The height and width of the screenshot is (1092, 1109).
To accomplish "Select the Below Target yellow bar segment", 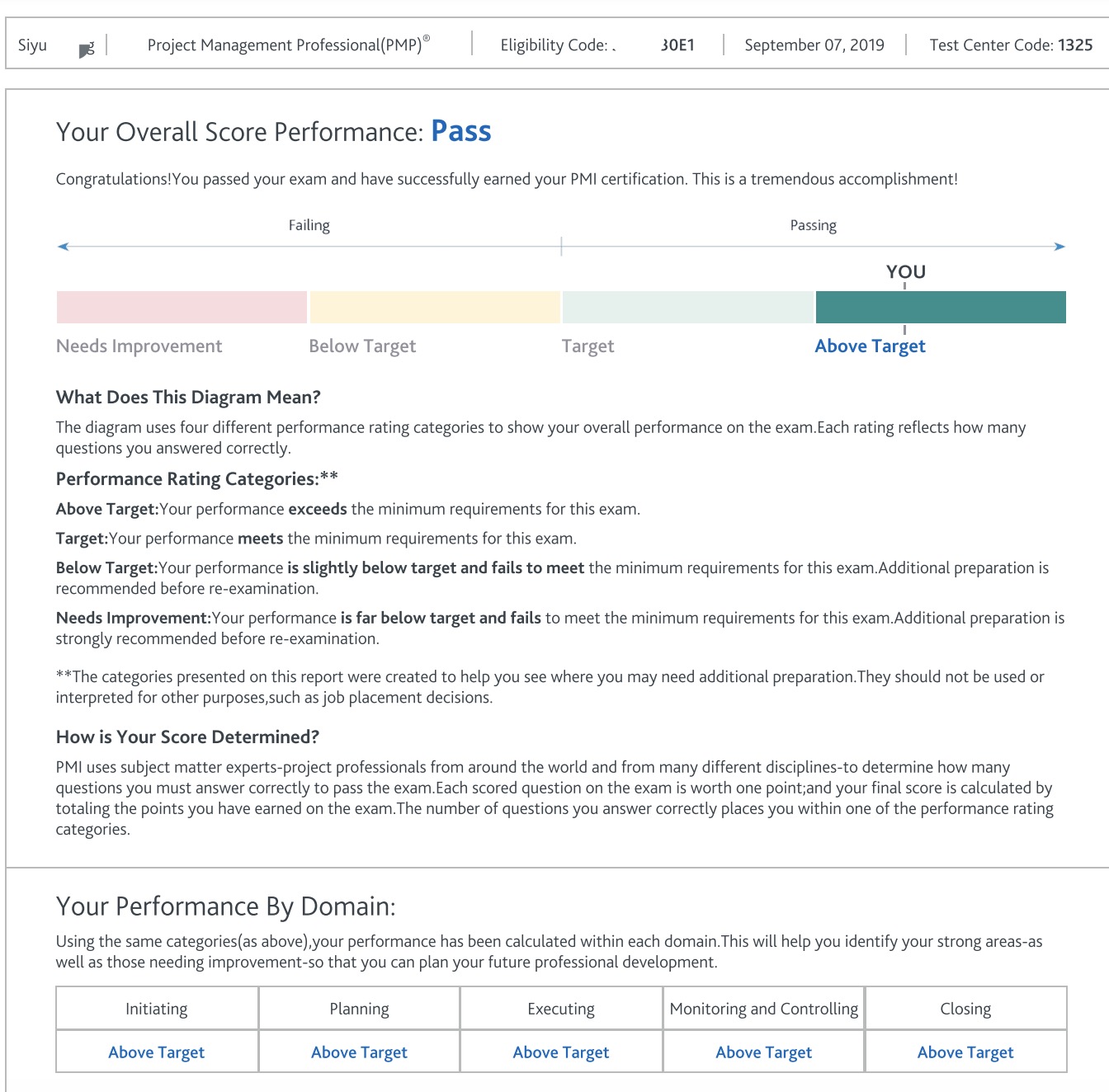I will pos(435,307).
